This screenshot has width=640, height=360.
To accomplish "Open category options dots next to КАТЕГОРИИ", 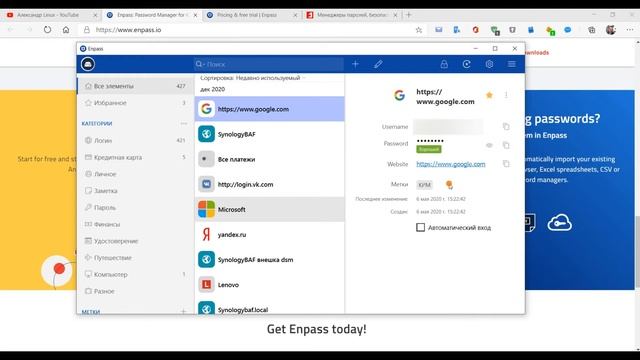I will [184, 123].
